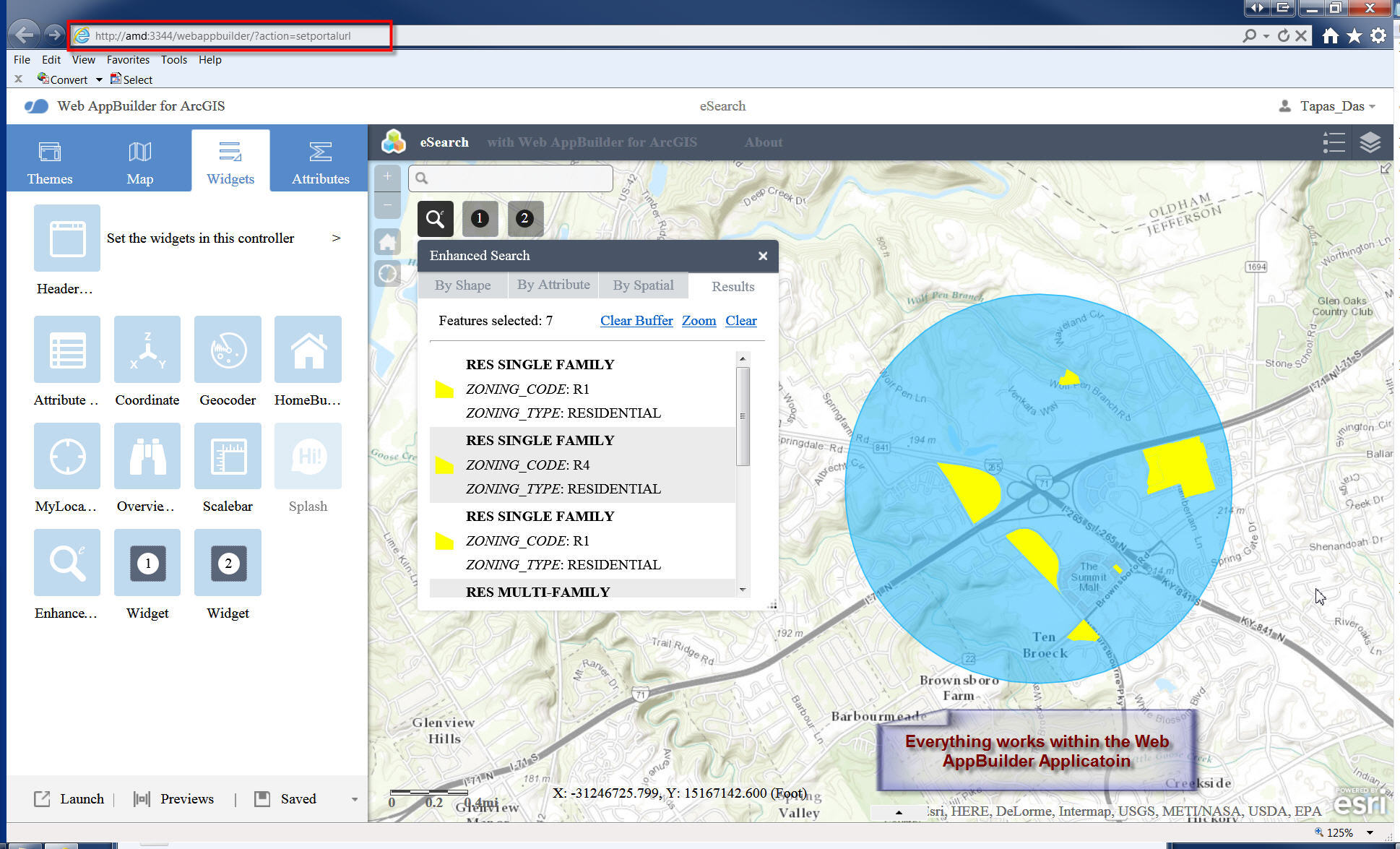This screenshot has height=849, width=1400.
Task: Click the browser back arrow
Action: click(23, 35)
